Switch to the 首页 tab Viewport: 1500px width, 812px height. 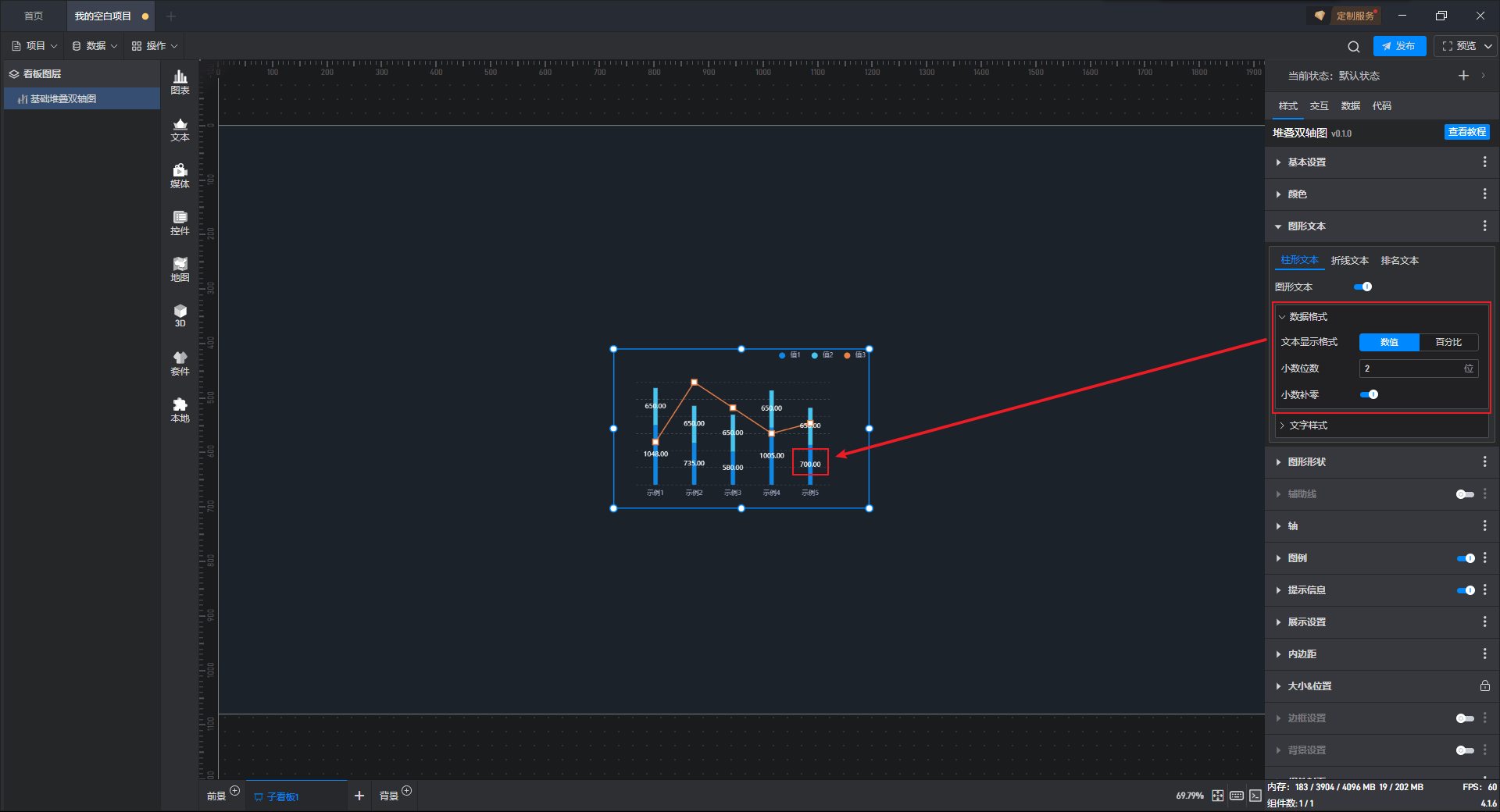pos(34,16)
